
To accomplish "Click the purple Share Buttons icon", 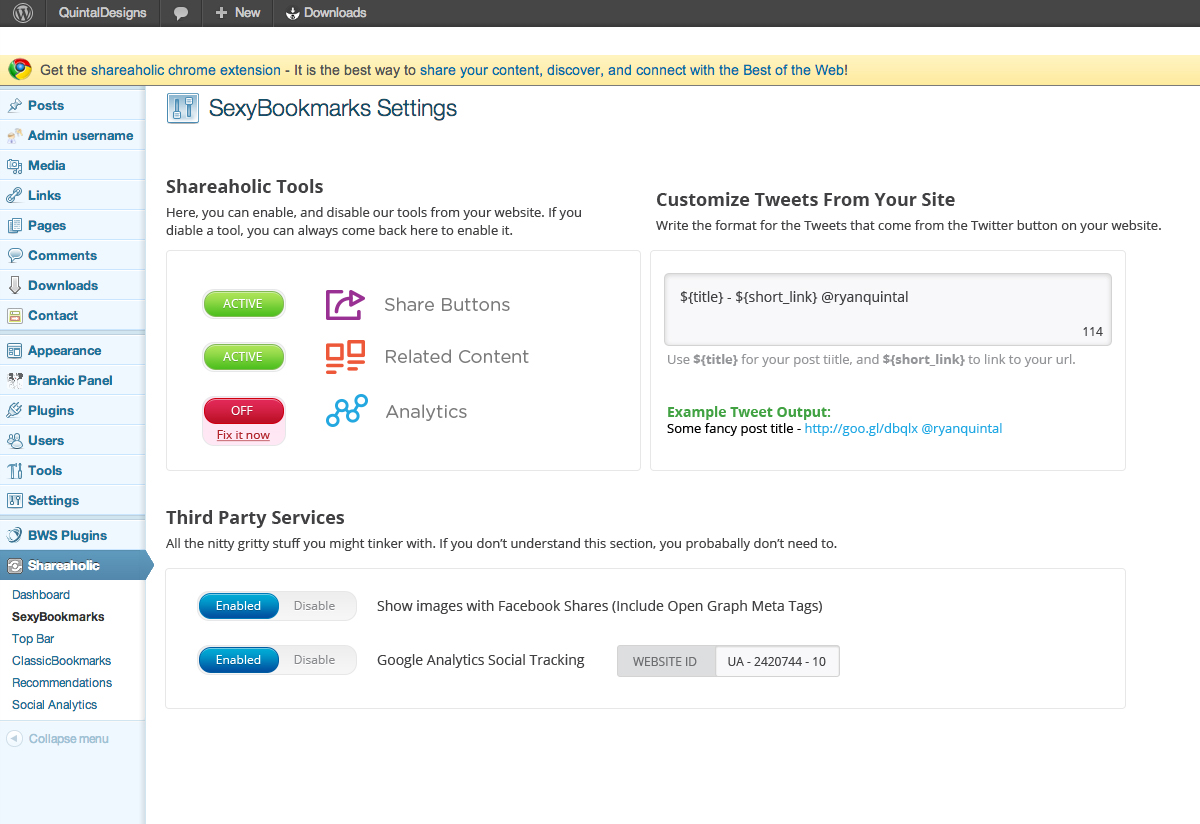I will coord(345,304).
